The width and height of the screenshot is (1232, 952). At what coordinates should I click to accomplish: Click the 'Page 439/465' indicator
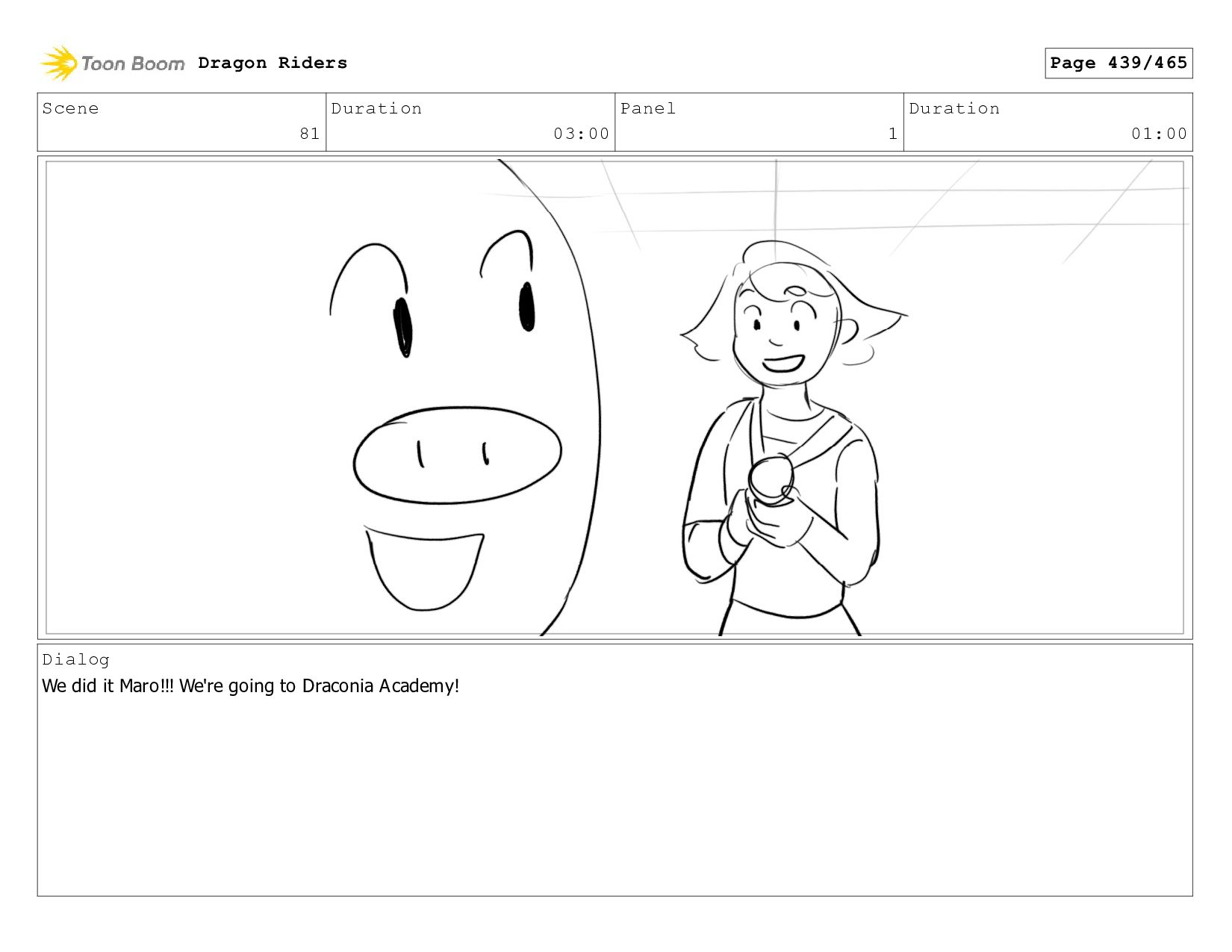(x=1119, y=63)
